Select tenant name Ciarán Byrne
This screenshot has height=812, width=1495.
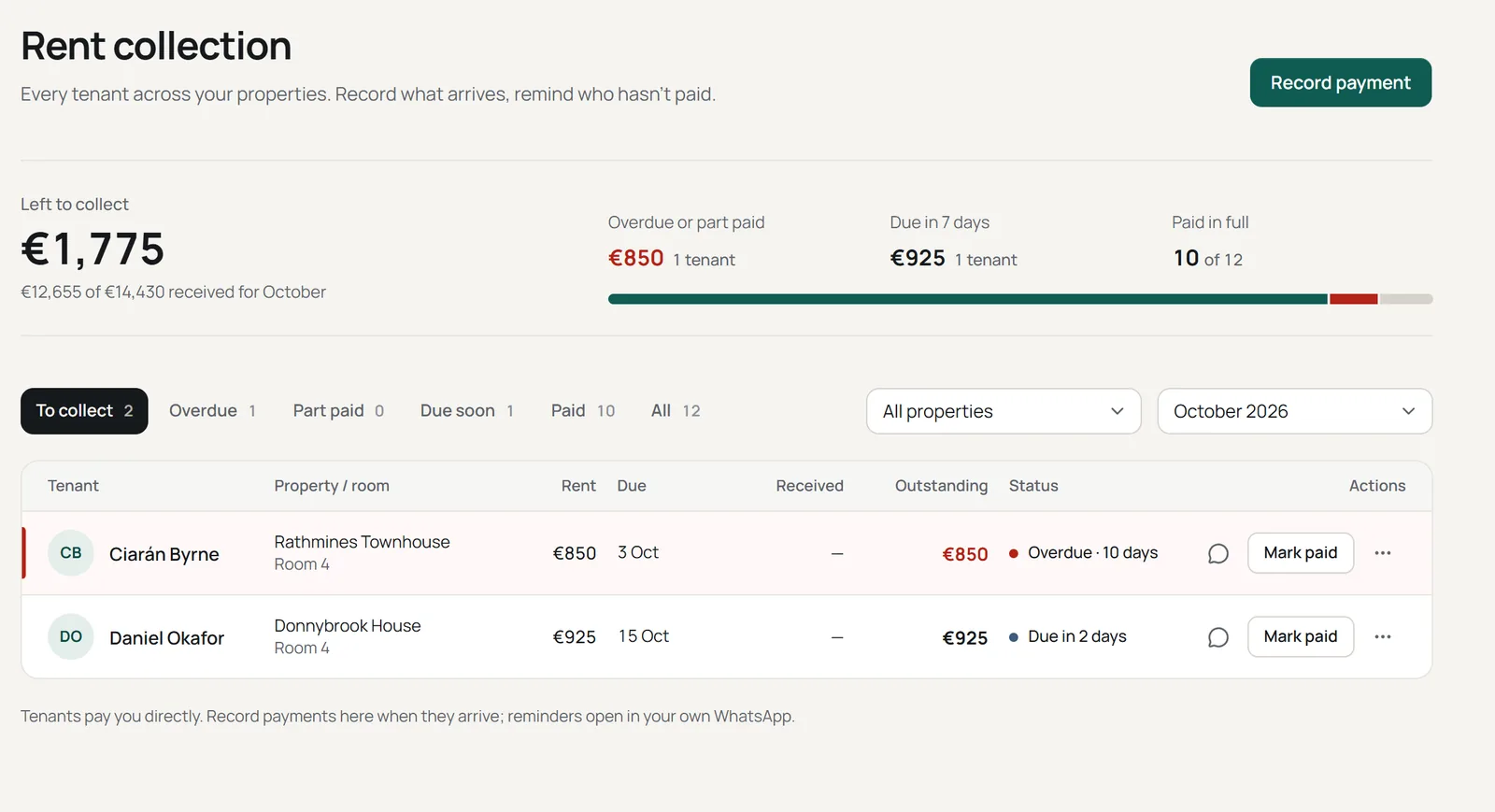164,554
